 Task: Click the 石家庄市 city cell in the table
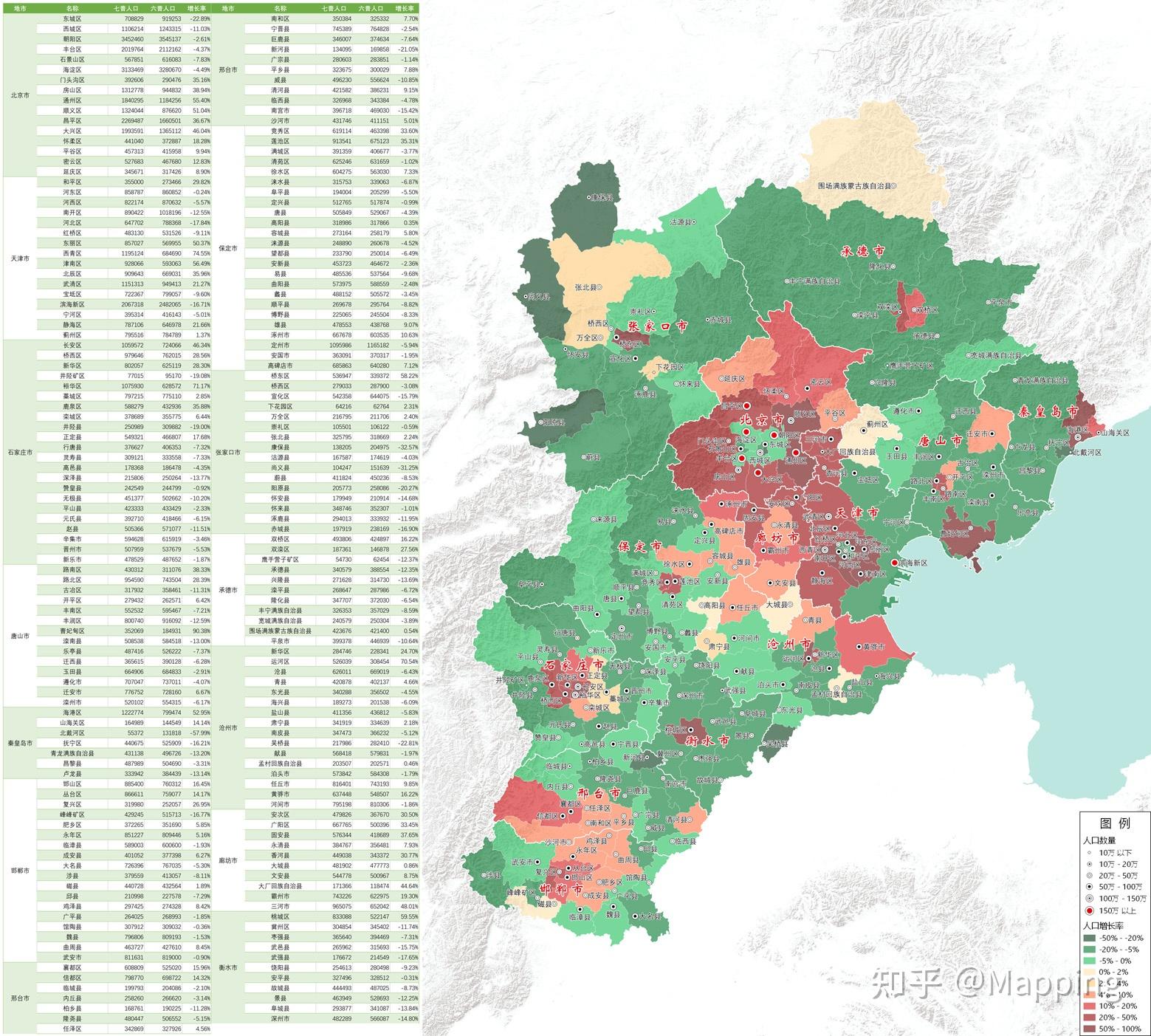pos(20,453)
